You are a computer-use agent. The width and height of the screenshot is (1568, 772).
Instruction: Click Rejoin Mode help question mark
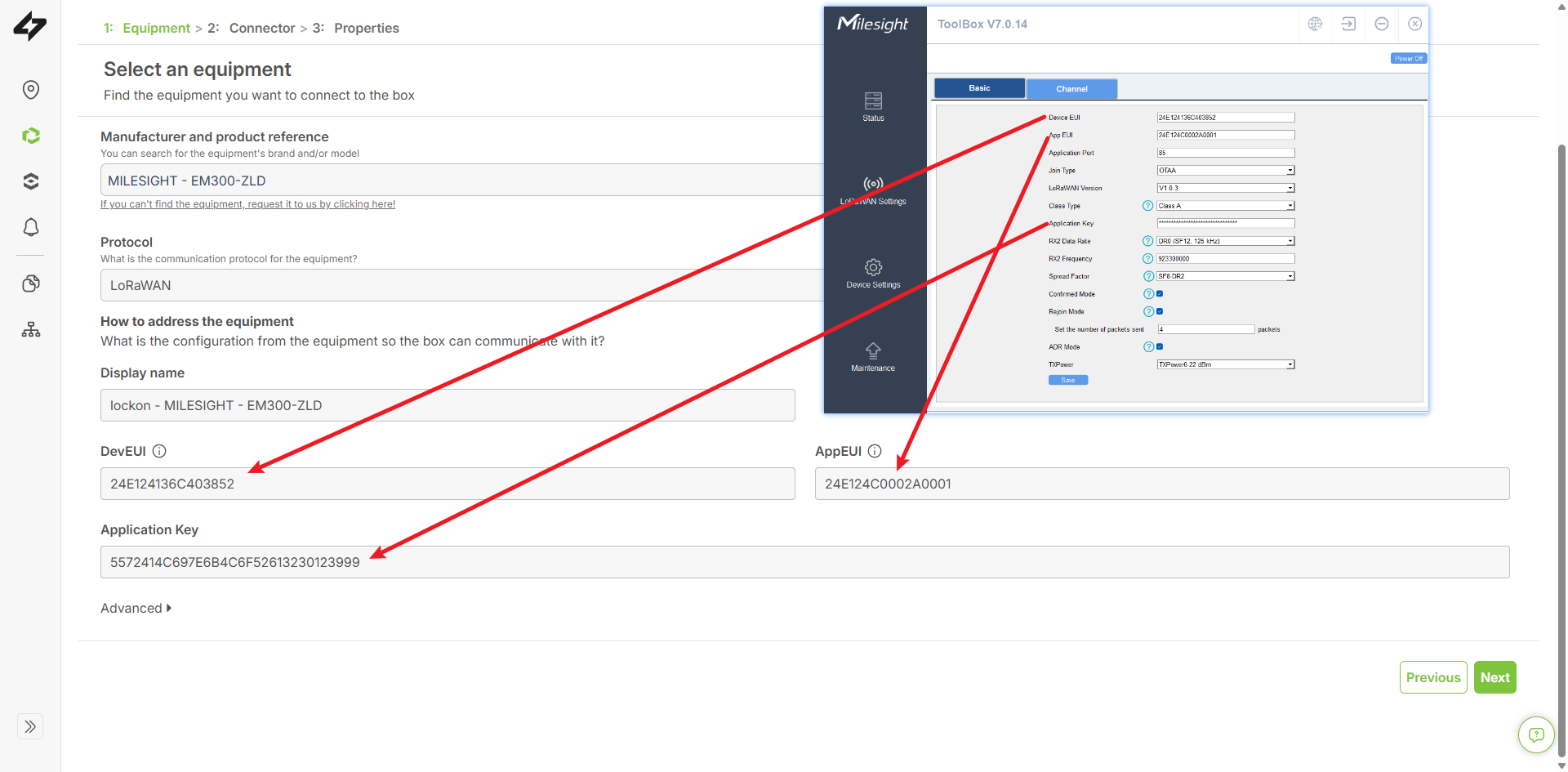pyautogui.click(x=1148, y=311)
